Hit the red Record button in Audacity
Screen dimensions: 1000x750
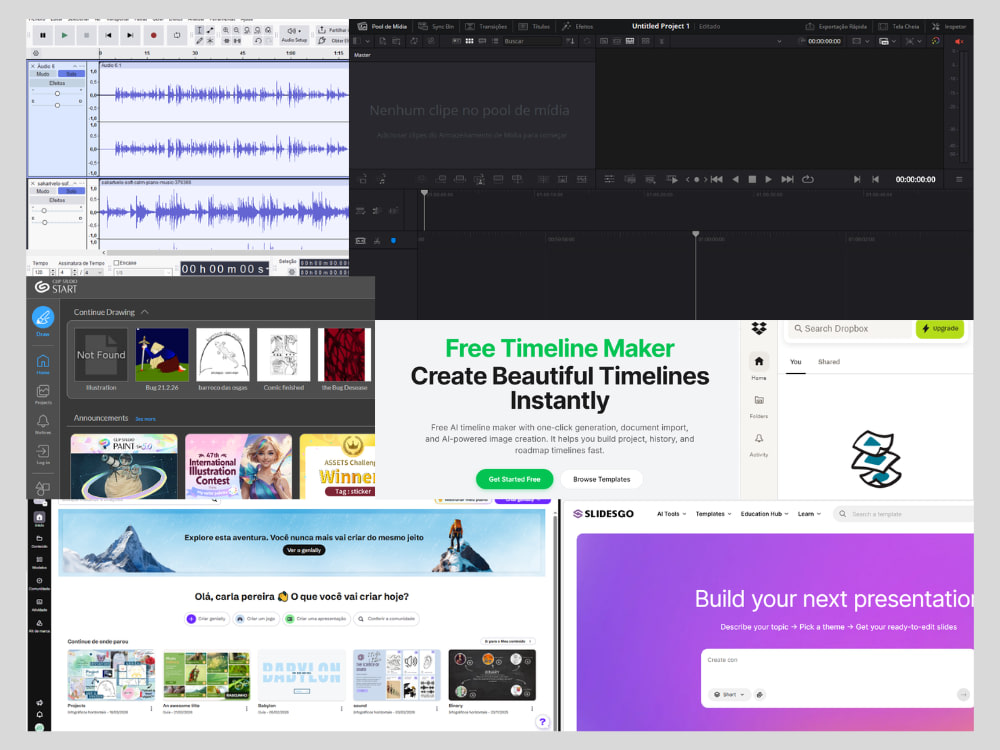(x=153, y=35)
